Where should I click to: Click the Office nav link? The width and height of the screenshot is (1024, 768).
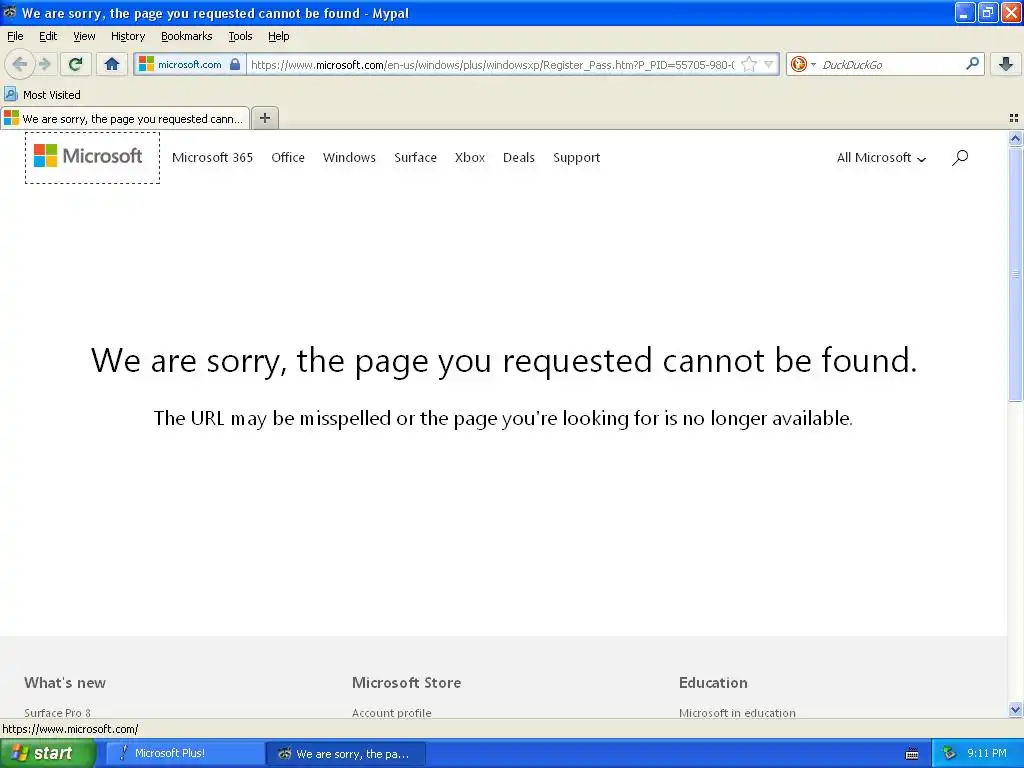288,157
